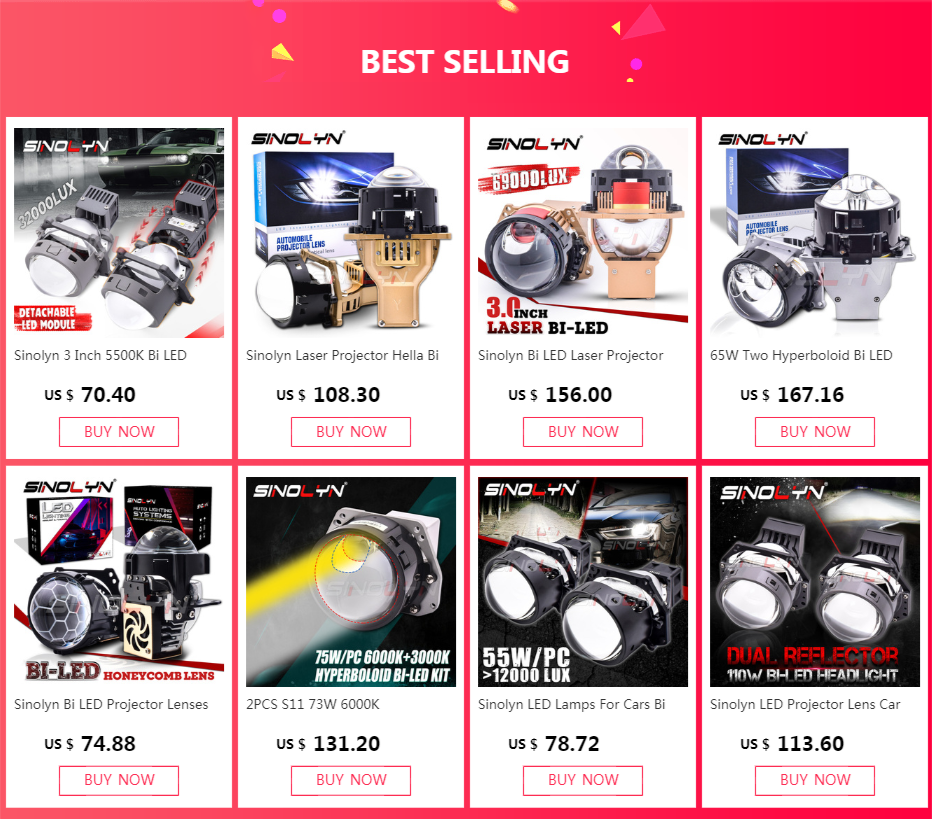The height and width of the screenshot is (819, 932).
Task: Select the Best Selling banner heading
Action: 465,61
